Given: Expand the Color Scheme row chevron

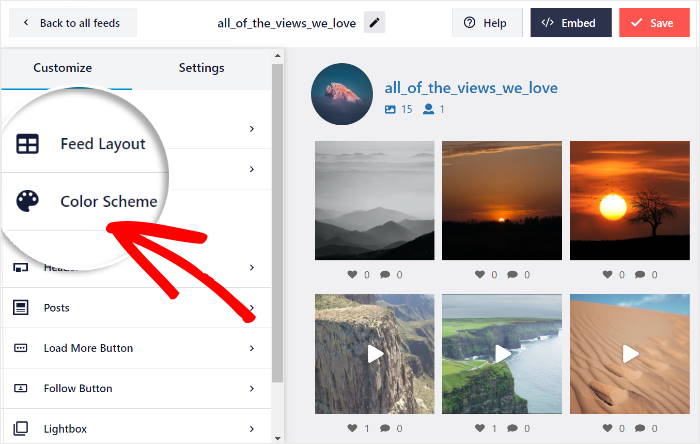Looking at the screenshot, I should click(x=252, y=169).
